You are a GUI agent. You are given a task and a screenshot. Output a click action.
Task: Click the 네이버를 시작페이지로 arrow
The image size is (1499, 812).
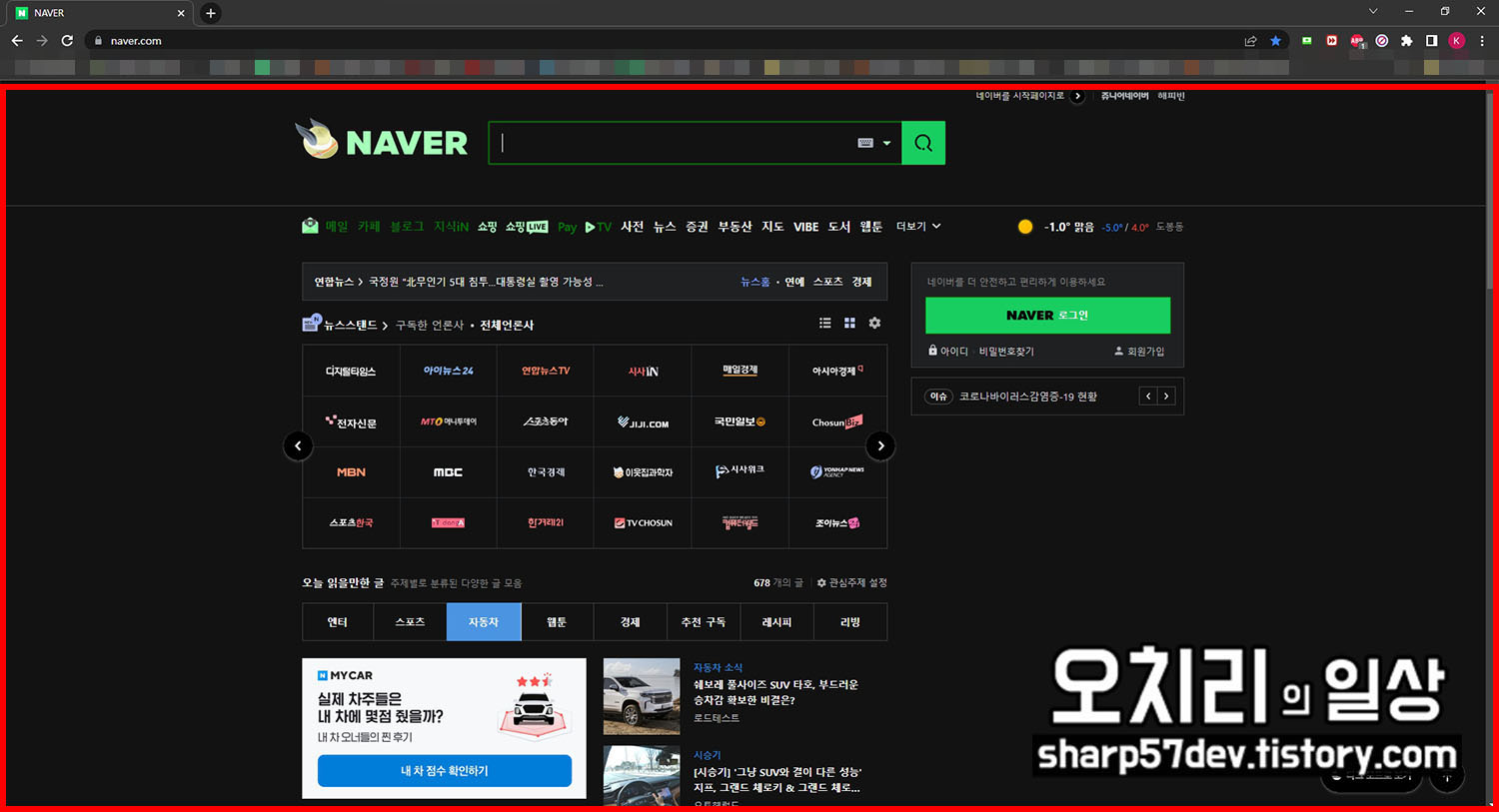tap(1077, 96)
